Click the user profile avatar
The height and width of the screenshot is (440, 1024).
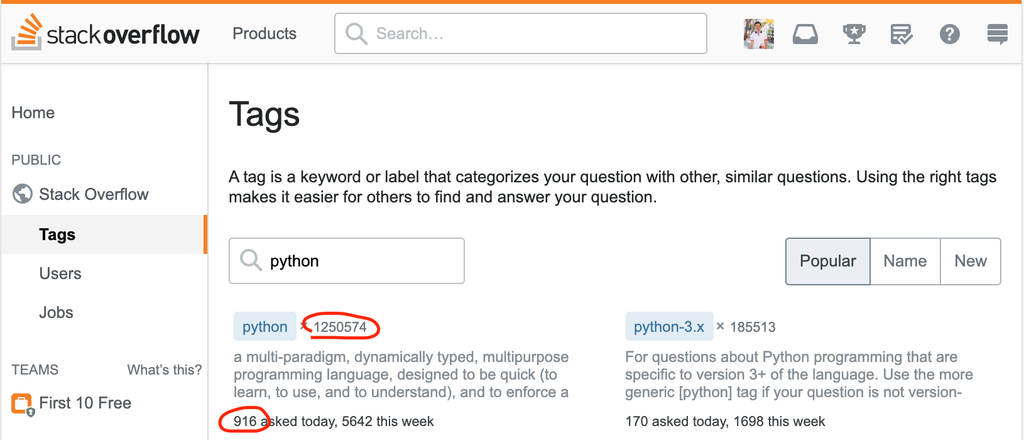(759, 34)
